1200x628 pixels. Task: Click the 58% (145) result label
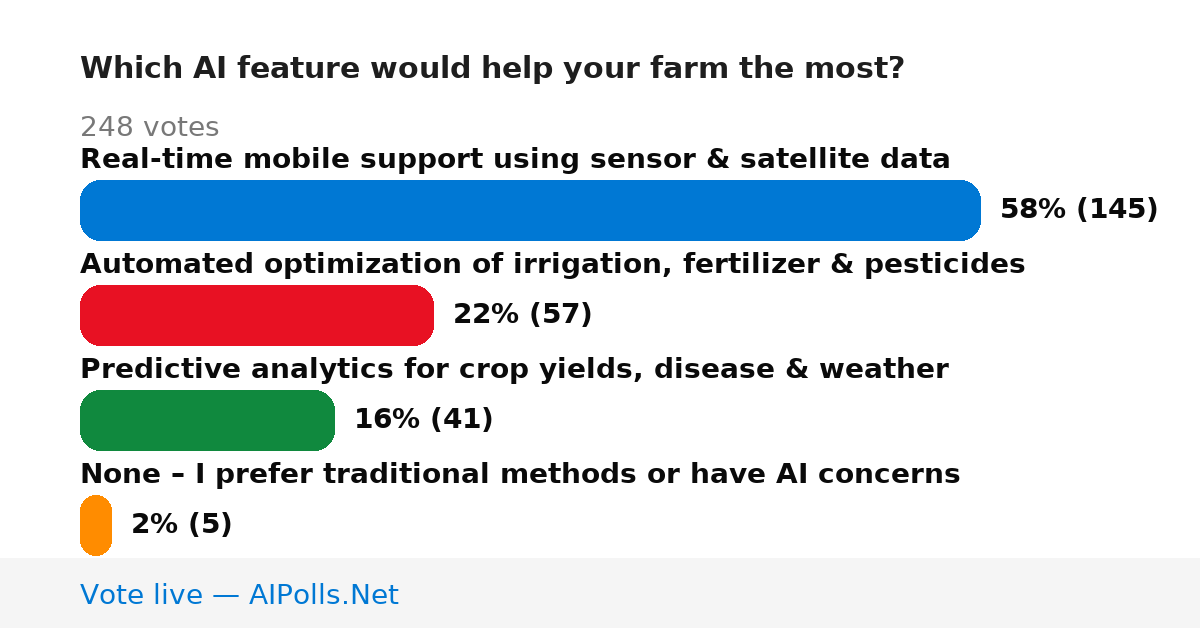1079,209
